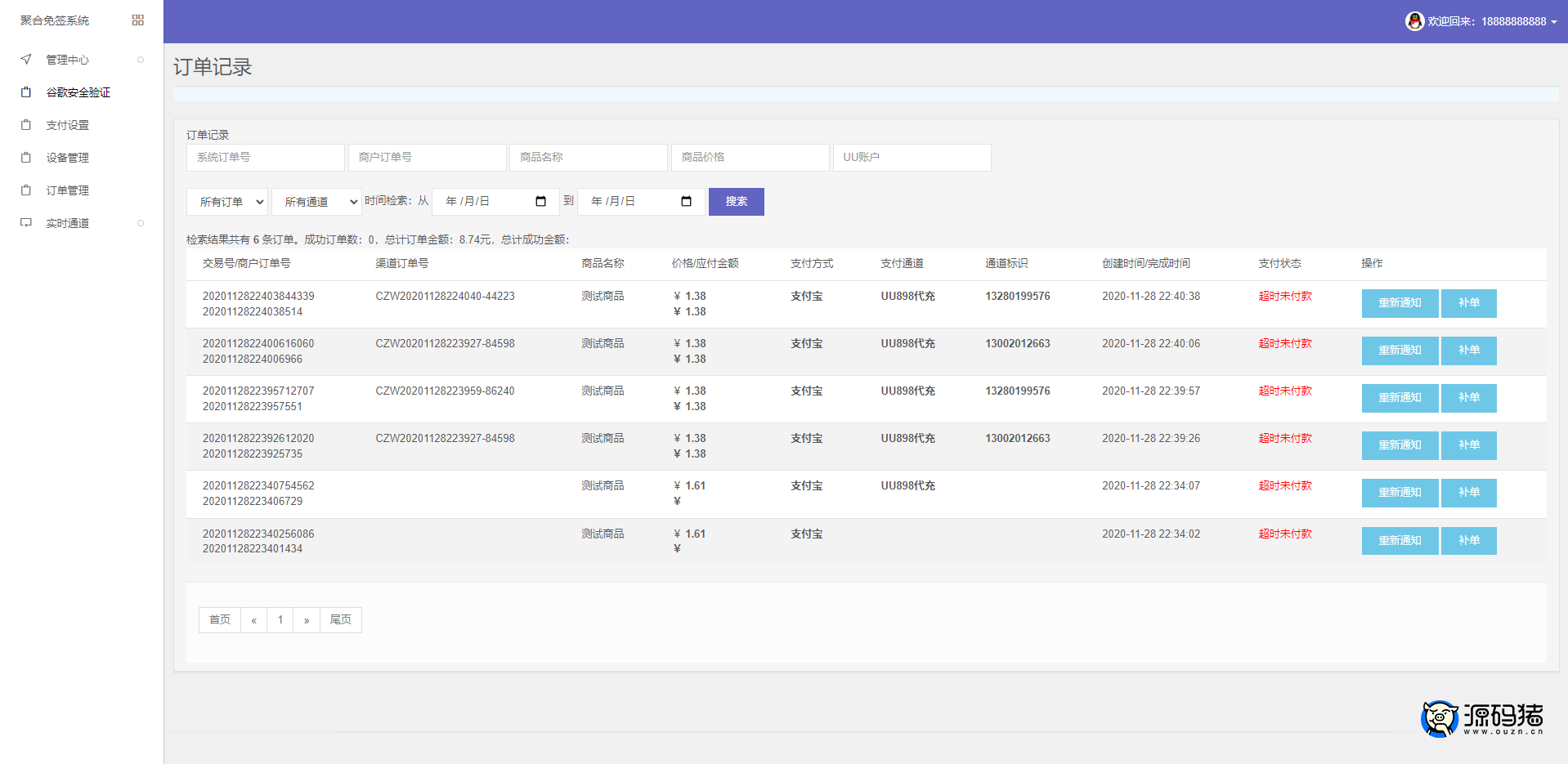Click 补单 on the last order row
This screenshot has height=764, width=1568.
pyautogui.click(x=1468, y=541)
